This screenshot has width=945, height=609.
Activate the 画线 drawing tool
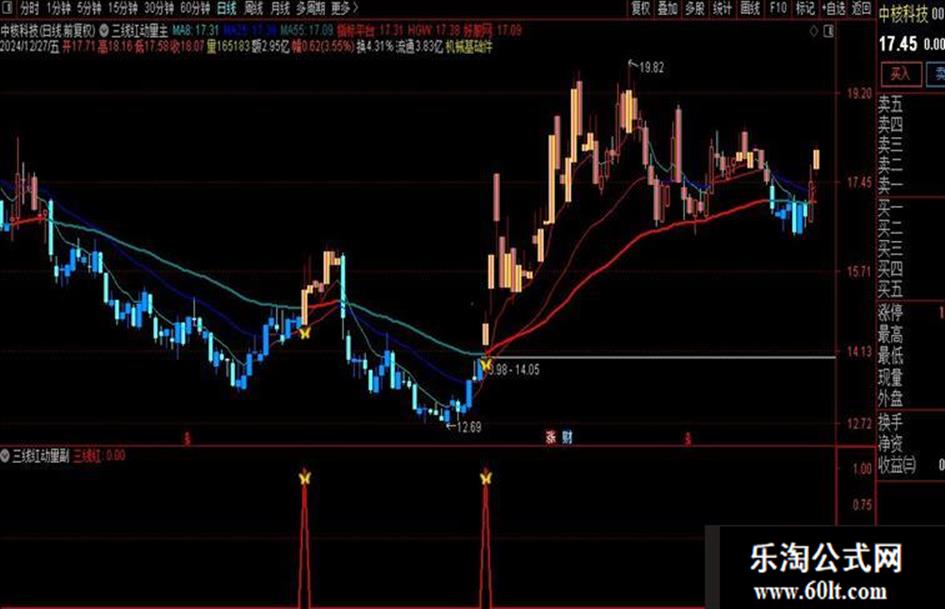pos(750,8)
